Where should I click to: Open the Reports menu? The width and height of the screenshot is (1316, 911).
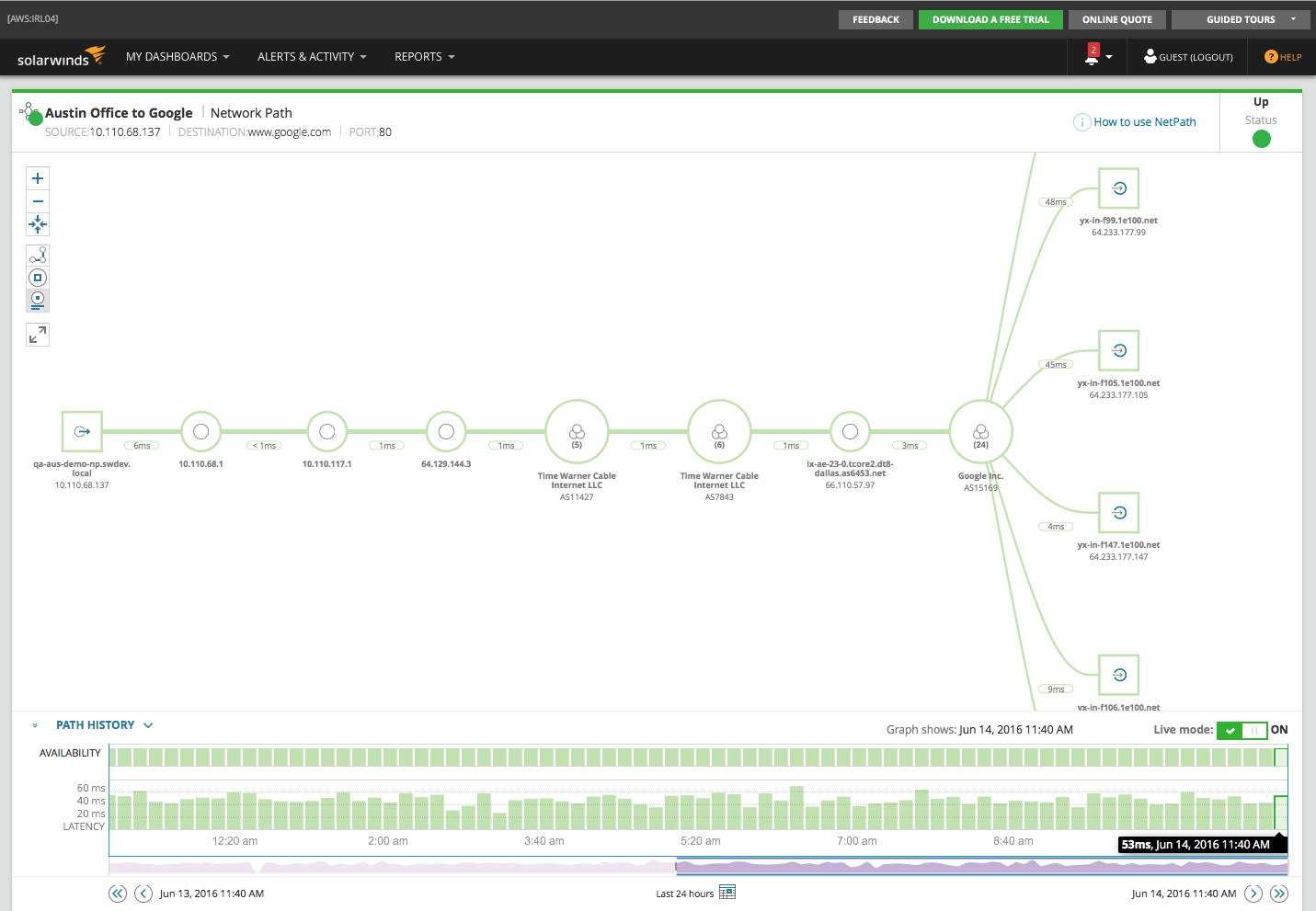tap(425, 57)
